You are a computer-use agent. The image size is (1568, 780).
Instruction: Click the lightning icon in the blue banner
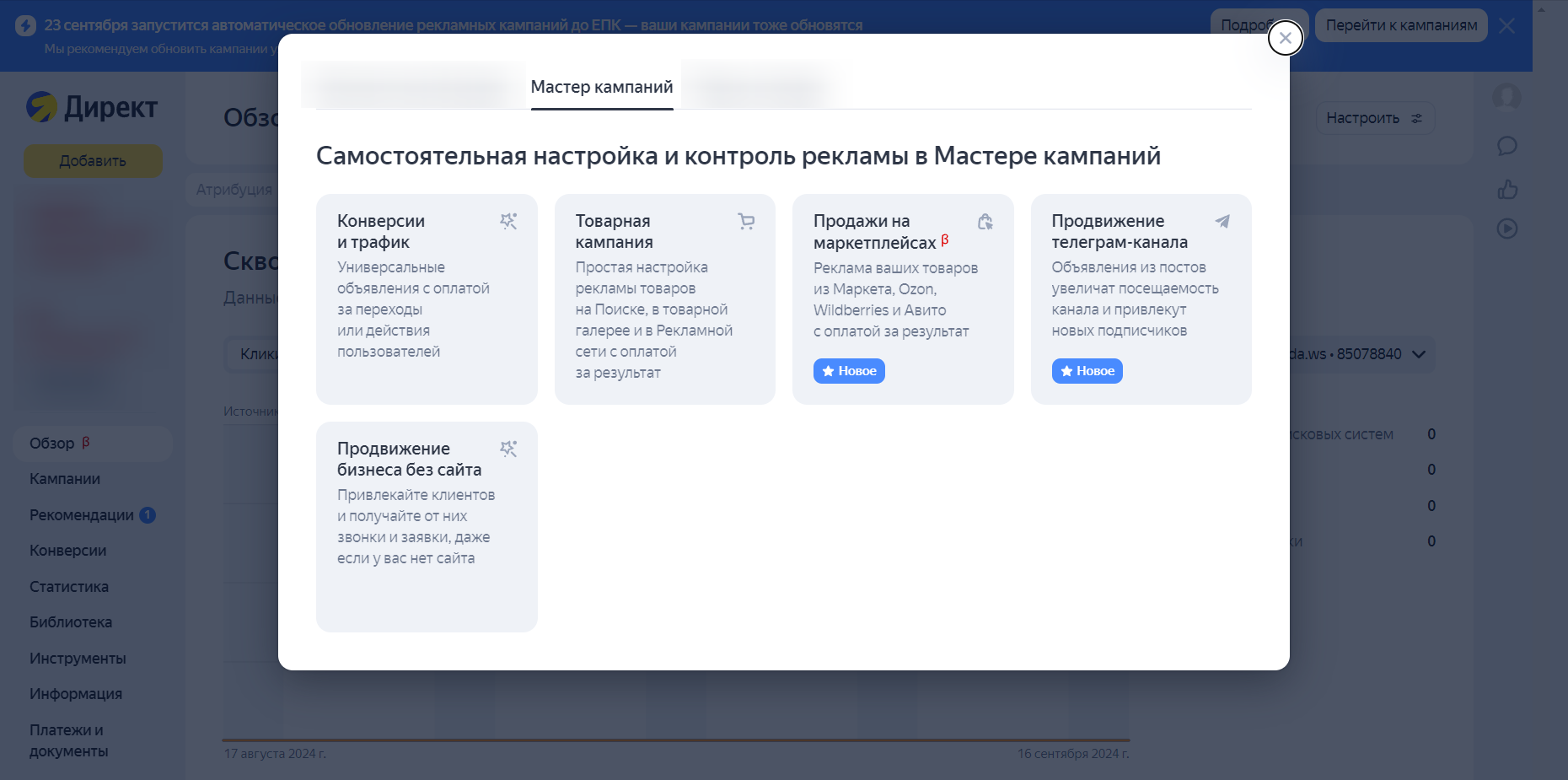pos(24,24)
